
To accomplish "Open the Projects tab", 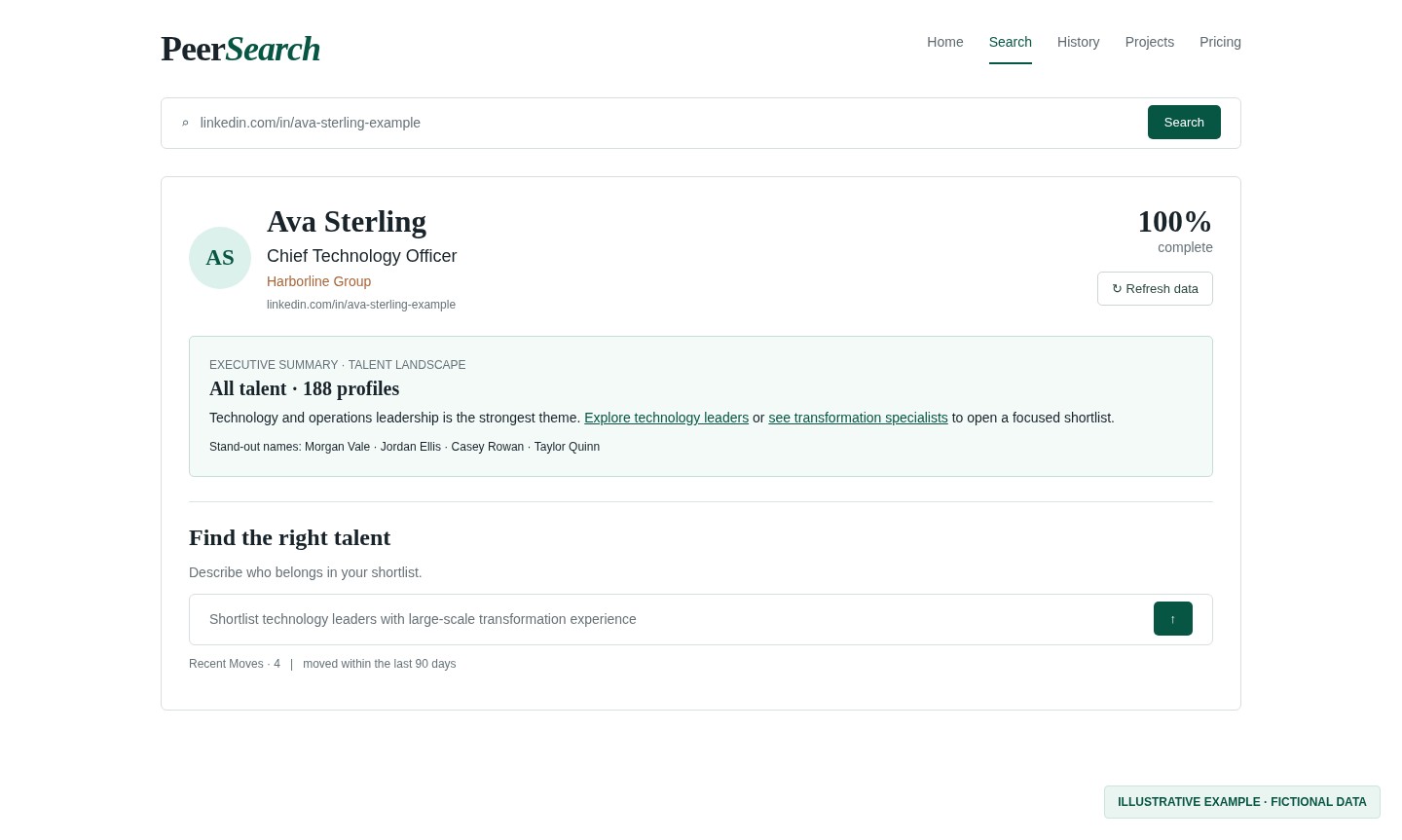I will click(1150, 42).
